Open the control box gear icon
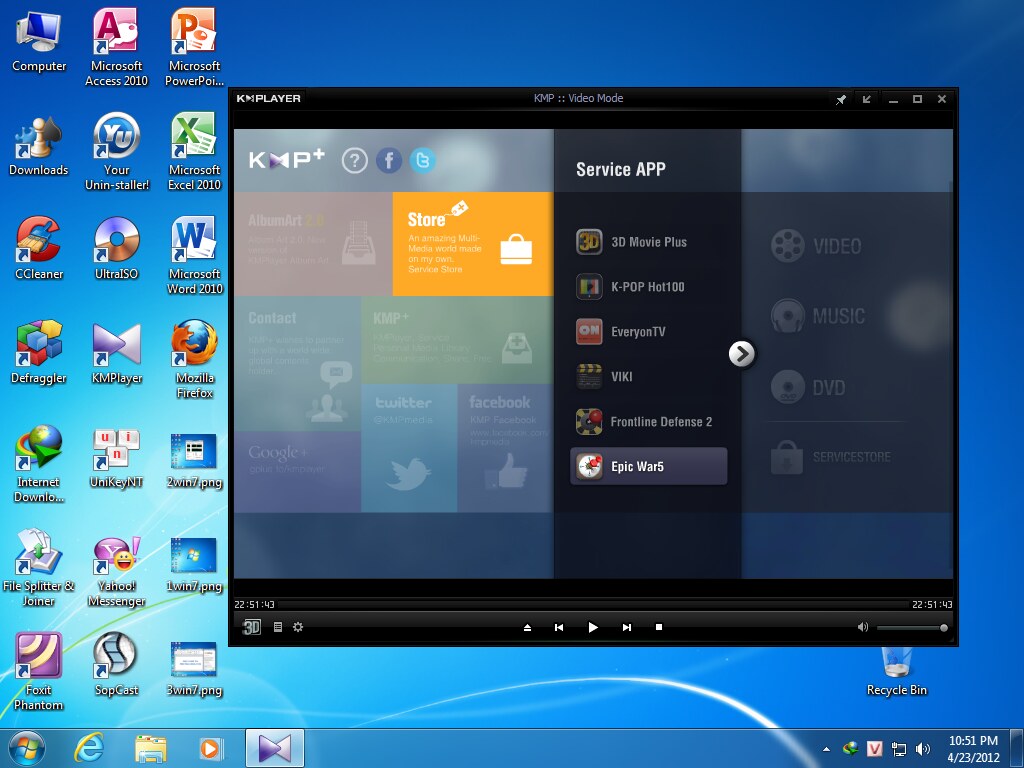The width and height of the screenshot is (1024, 768). [298, 627]
